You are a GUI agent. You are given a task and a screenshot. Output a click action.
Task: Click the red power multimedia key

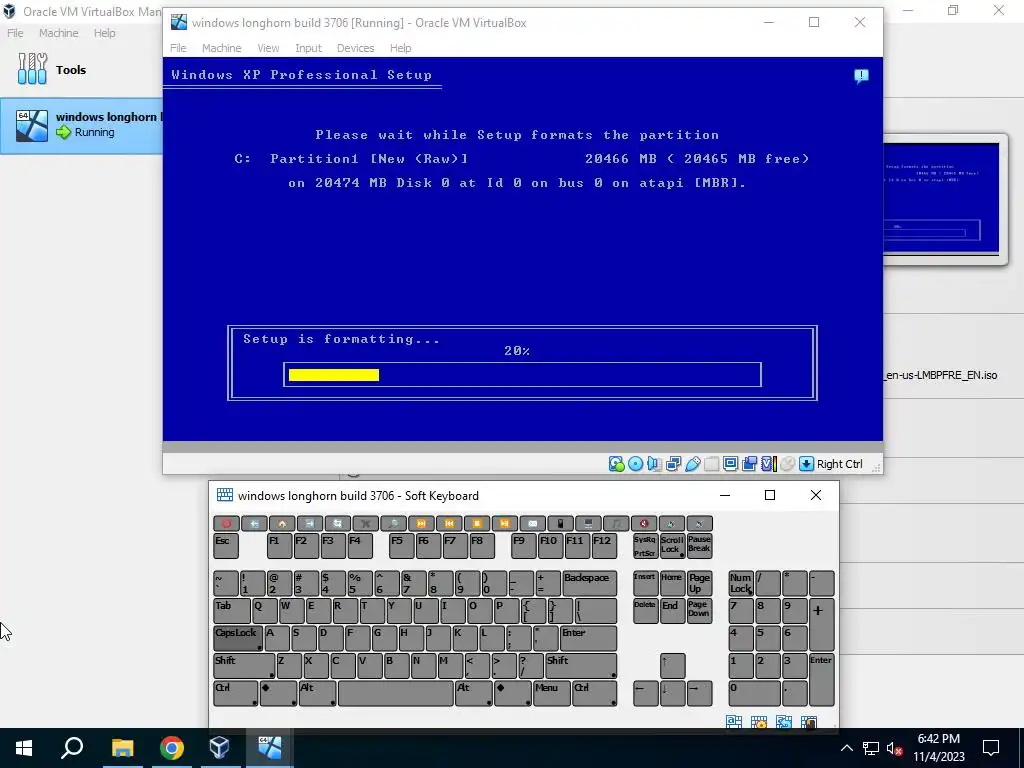(x=226, y=524)
